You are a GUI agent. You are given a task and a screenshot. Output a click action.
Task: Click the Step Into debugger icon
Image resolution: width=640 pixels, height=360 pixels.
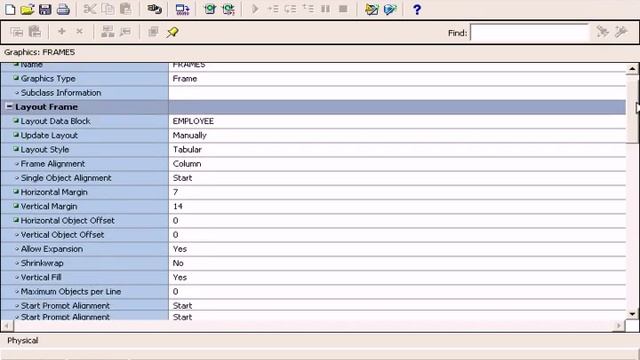273,9
